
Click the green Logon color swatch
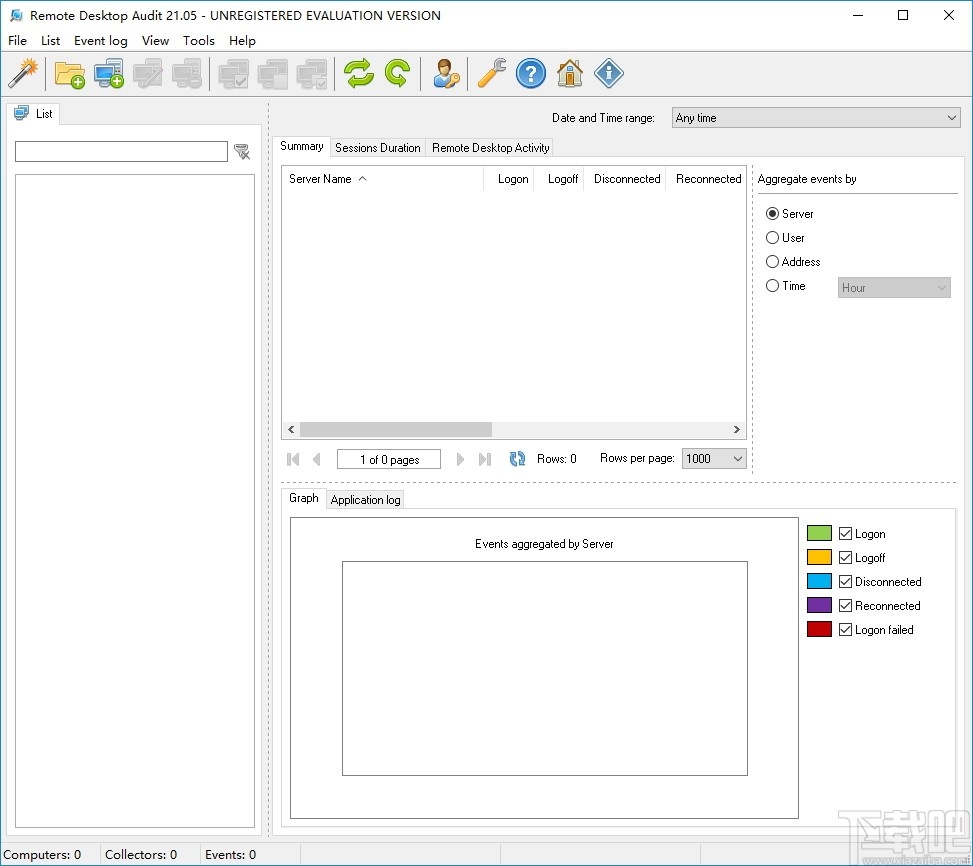[818, 533]
